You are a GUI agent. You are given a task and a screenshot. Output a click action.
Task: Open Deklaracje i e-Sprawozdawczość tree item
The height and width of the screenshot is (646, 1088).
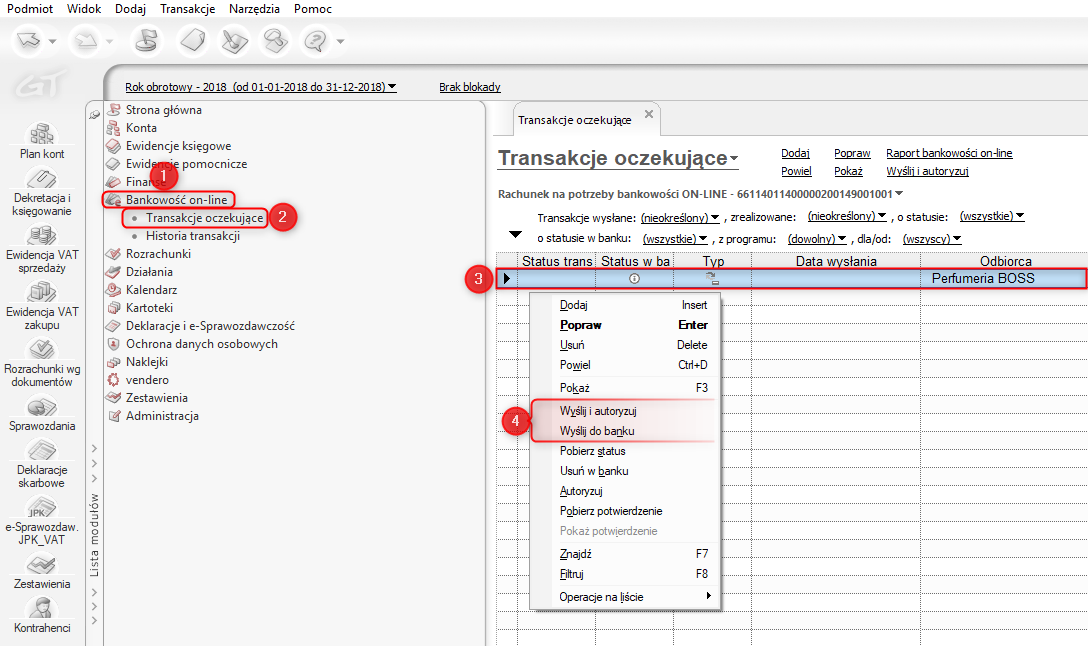click(210, 326)
